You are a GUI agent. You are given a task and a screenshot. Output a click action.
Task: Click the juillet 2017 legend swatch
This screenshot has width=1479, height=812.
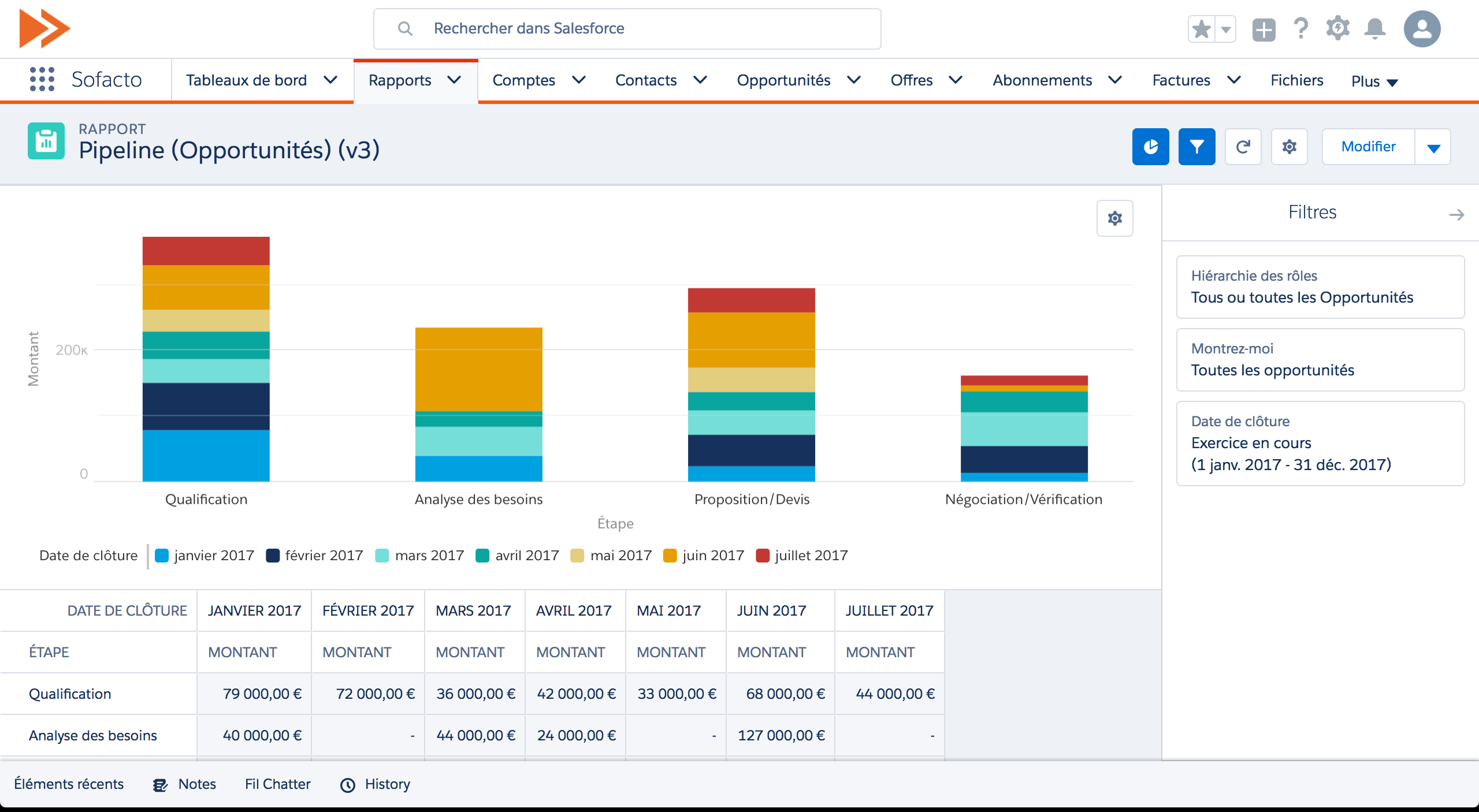763,556
